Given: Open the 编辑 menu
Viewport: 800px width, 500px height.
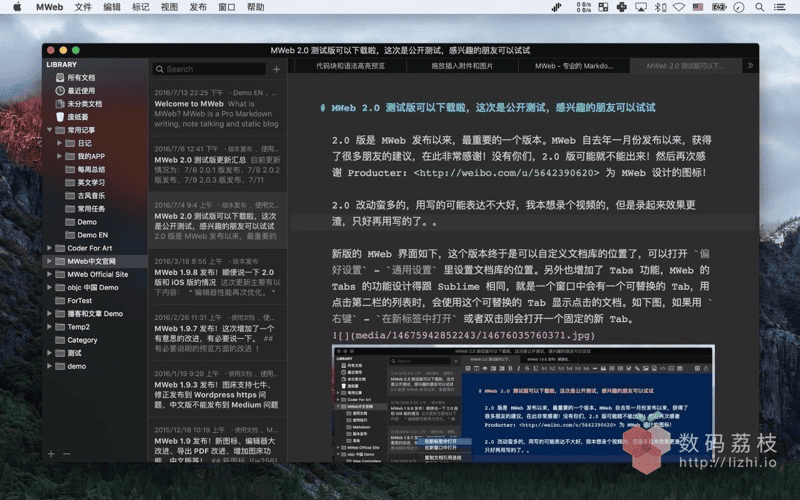Looking at the screenshot, I should click(112, 7).
